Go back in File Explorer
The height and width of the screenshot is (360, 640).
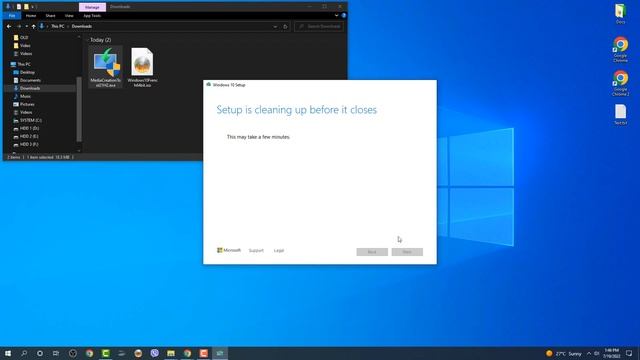tap(9, 26)
